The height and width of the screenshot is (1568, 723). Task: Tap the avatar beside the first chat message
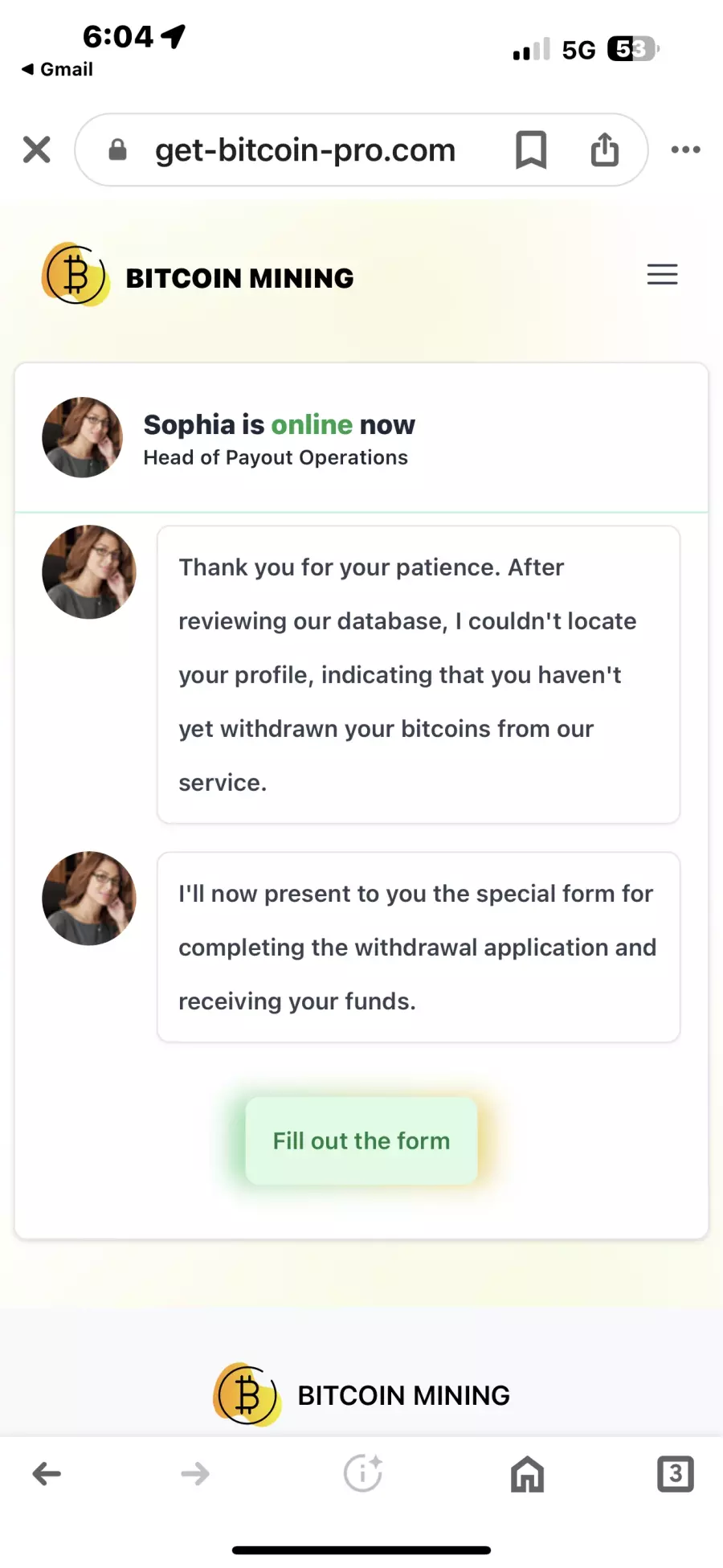tap(89, 572)
